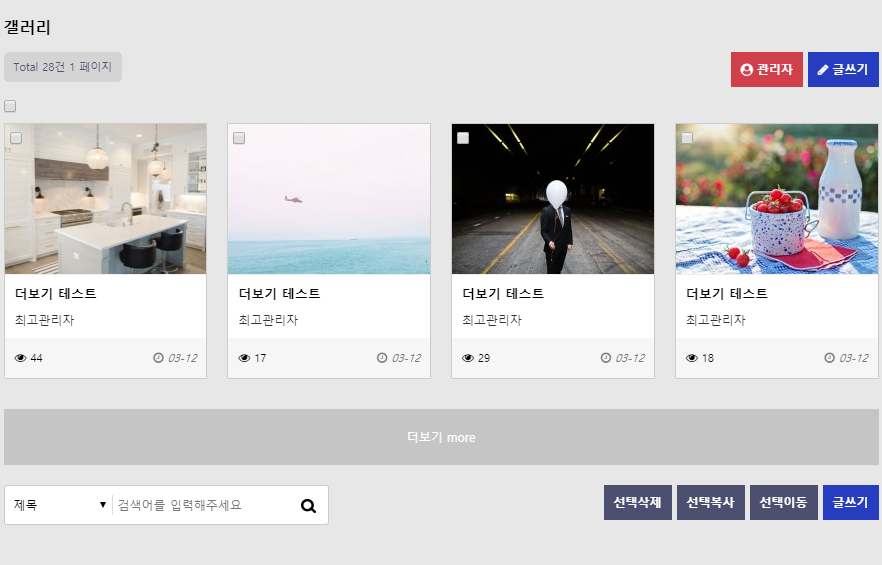
Task: Click the eye icon showing 44 views
Action: point(20,358)
